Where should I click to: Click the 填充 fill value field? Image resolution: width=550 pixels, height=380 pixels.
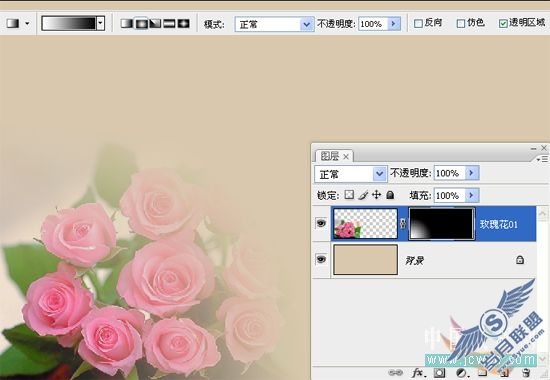click(x=449, y=195)
